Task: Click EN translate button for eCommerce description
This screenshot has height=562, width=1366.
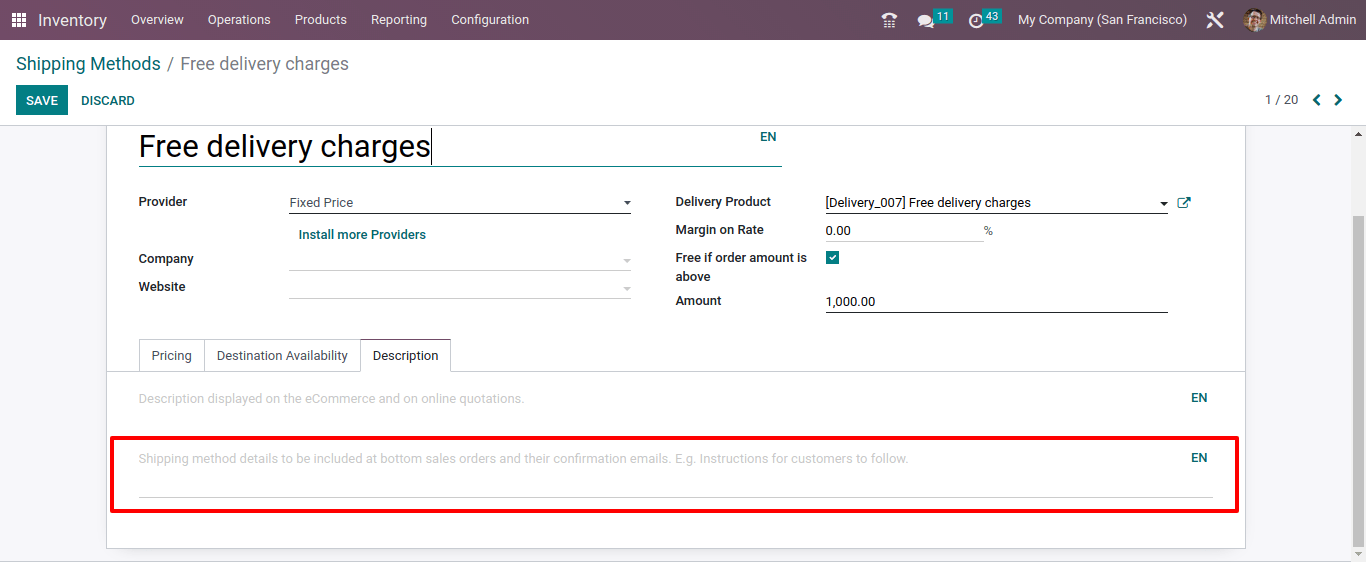Action: pyautogui.click(x=1199, y=398)
